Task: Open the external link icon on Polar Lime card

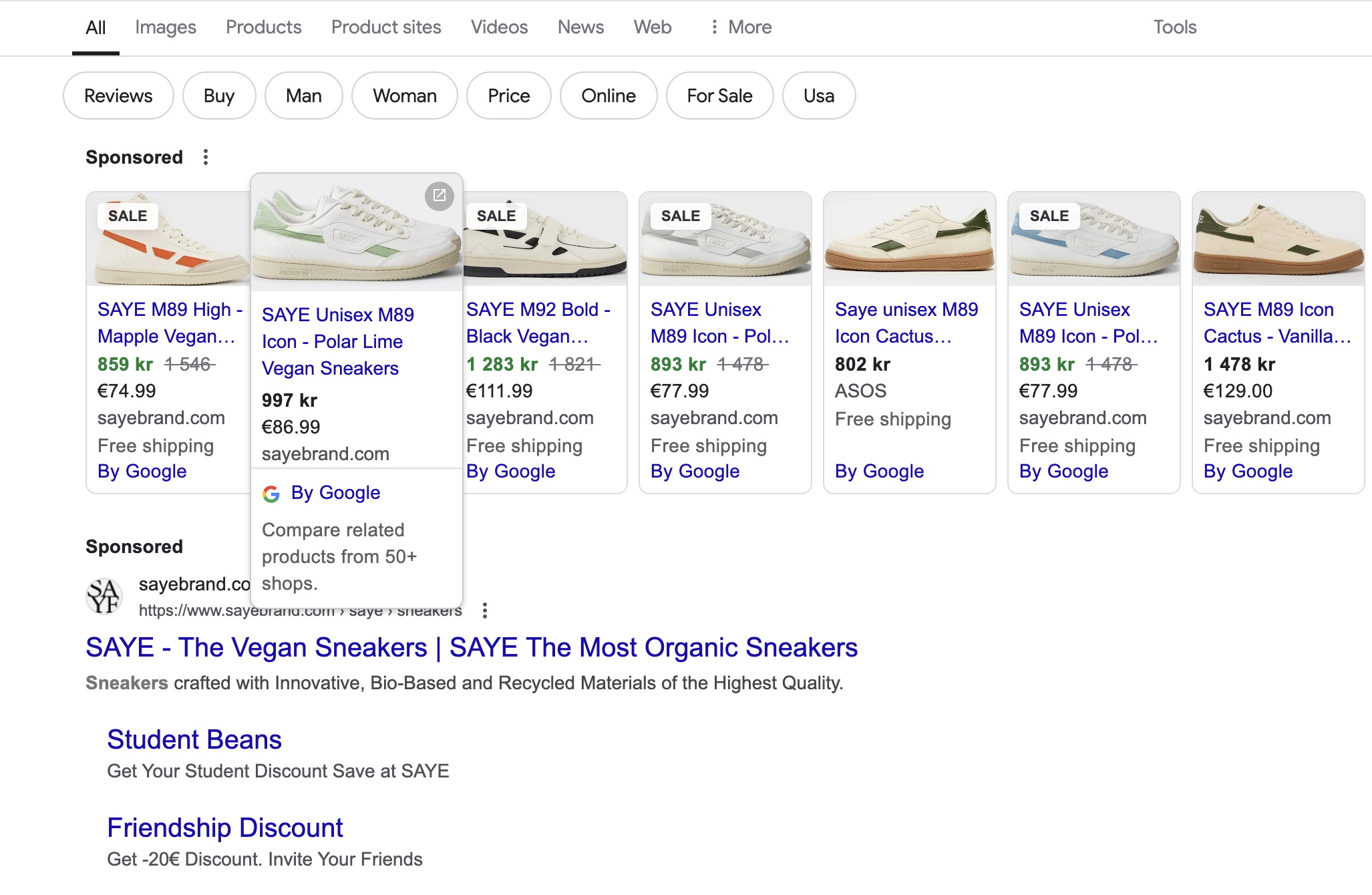Action: point(439,196)
